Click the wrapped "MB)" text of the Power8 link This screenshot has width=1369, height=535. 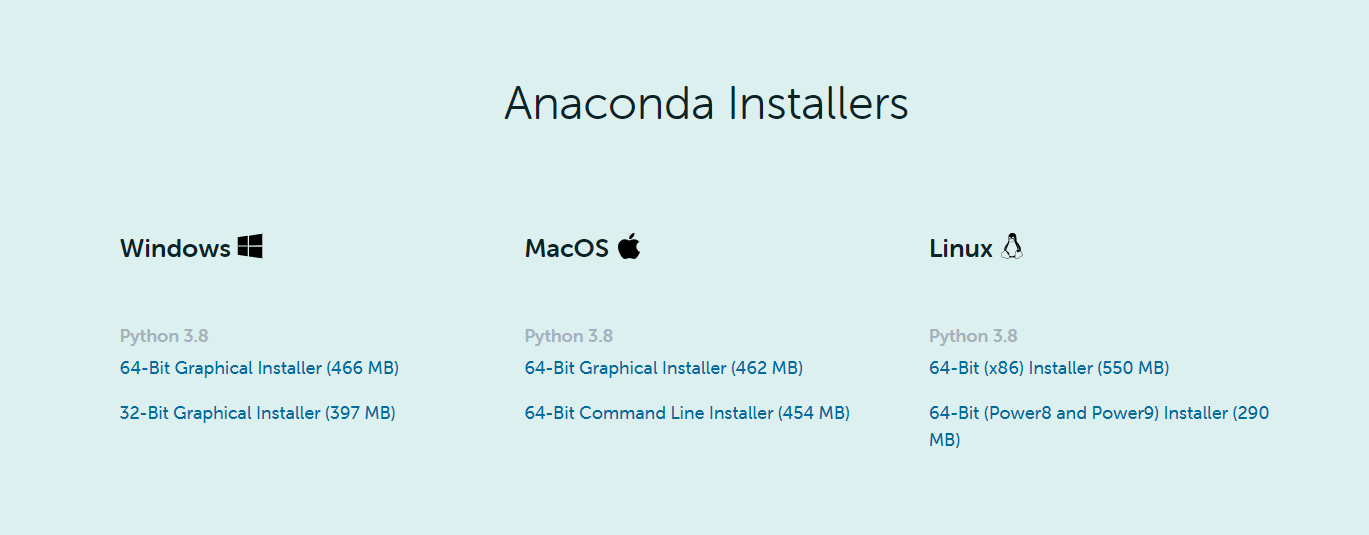pos(945,440)
